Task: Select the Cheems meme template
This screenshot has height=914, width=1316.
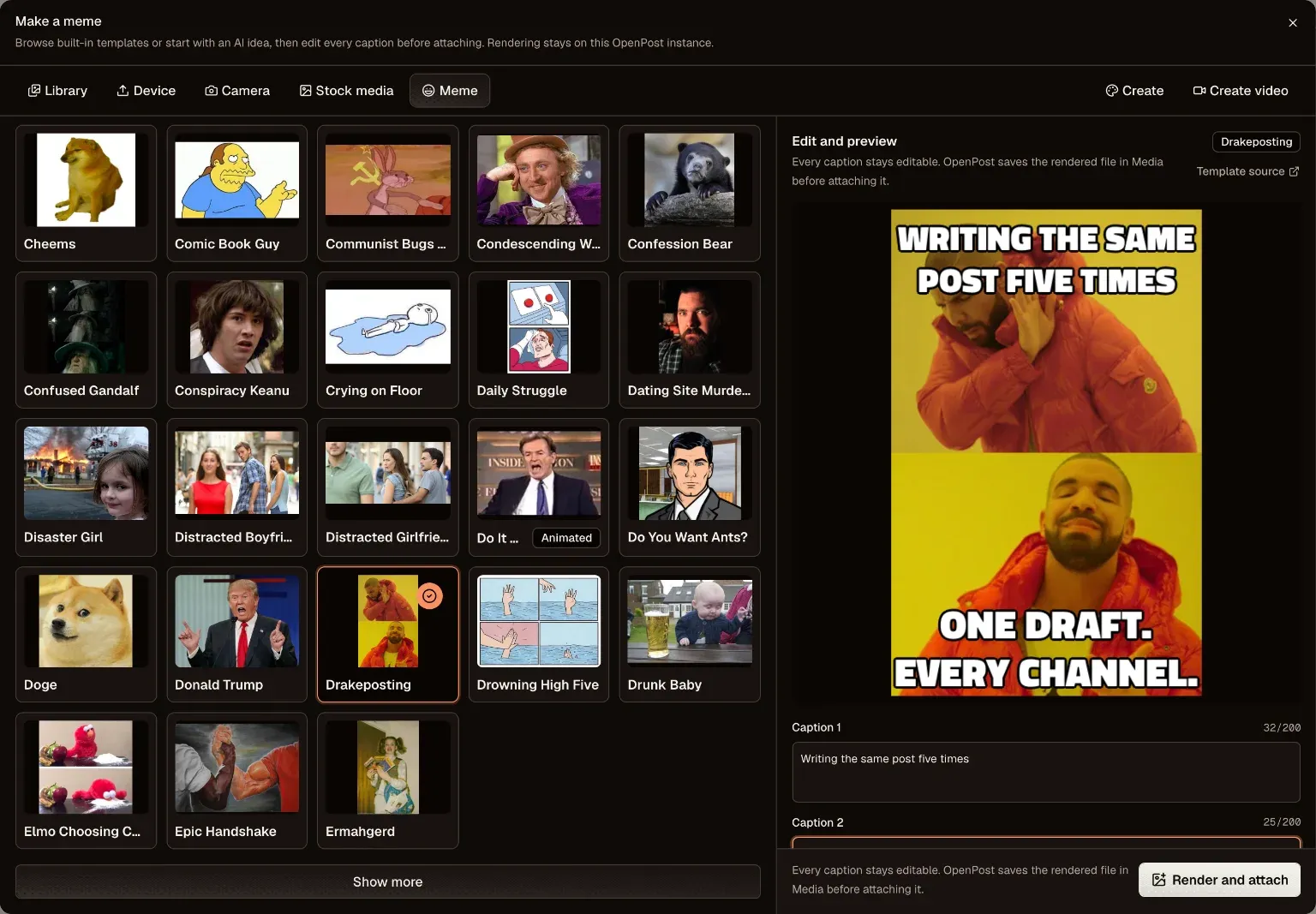Action: (86, 193)
